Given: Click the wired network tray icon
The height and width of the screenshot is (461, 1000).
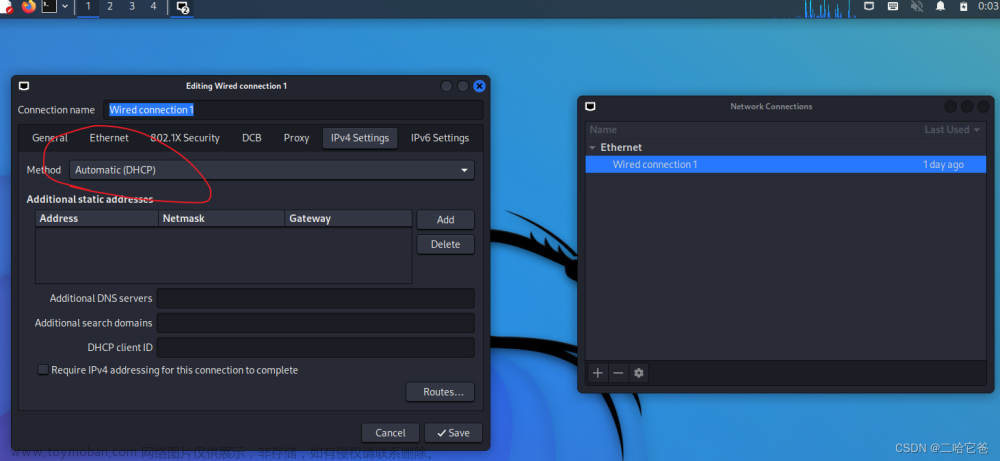Looking at the screenshot, I should pos(869,6).
